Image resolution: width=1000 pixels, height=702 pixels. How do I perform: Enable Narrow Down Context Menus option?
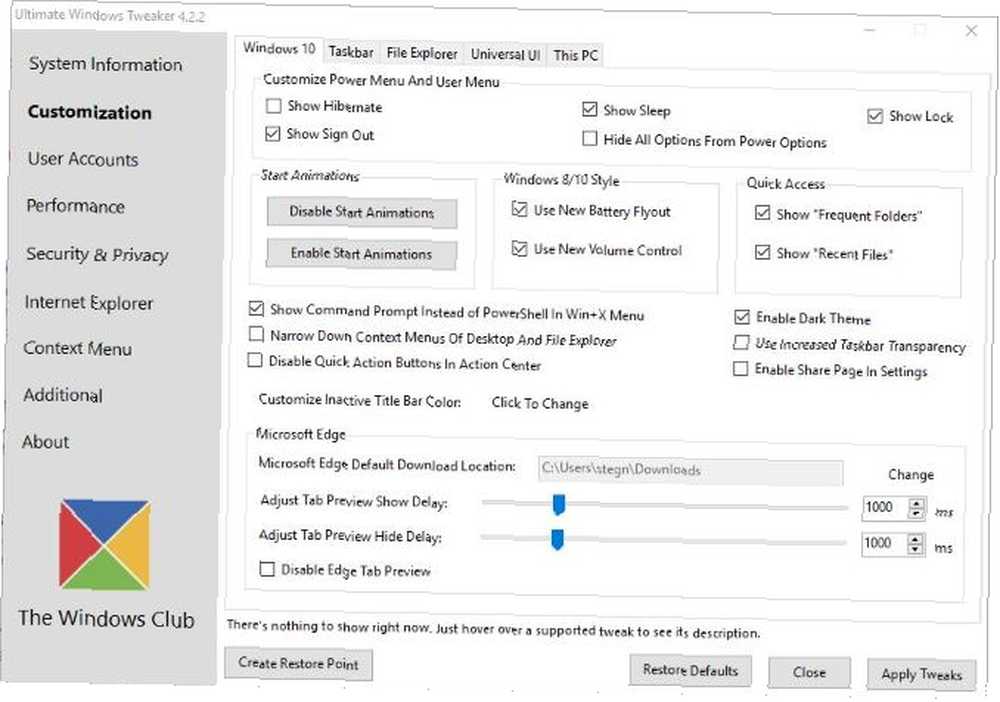[256, 334]
